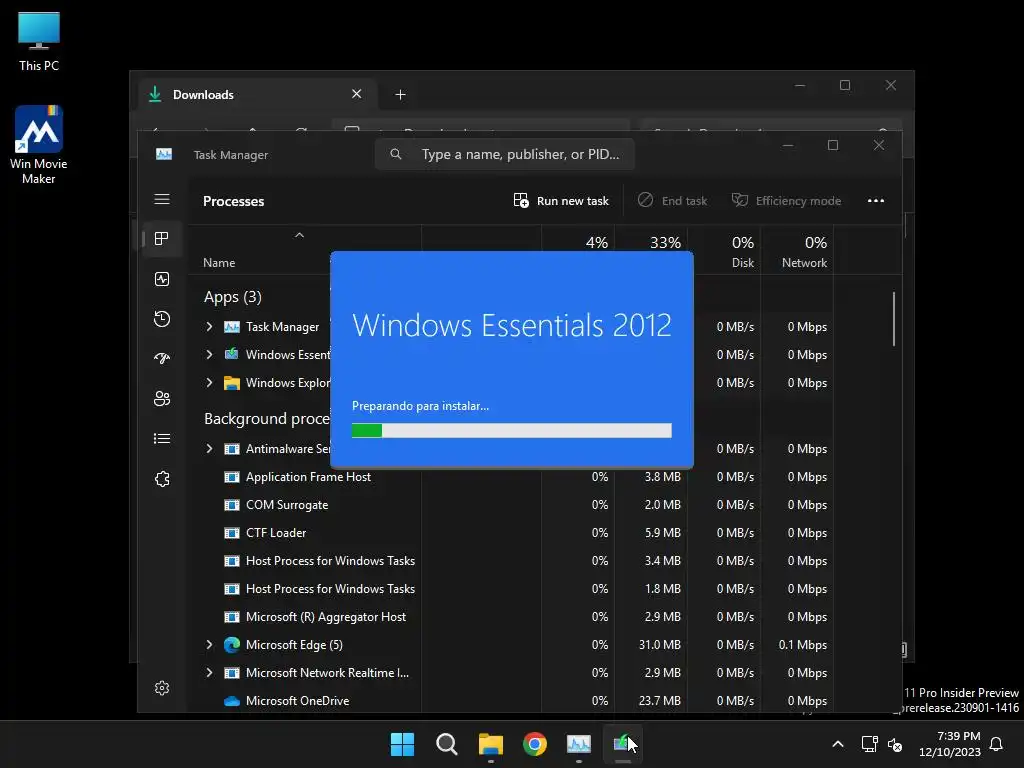Open Win Movie Maker desktop shortcut
The image size is (1024, 768).
(x=39, y=145)
